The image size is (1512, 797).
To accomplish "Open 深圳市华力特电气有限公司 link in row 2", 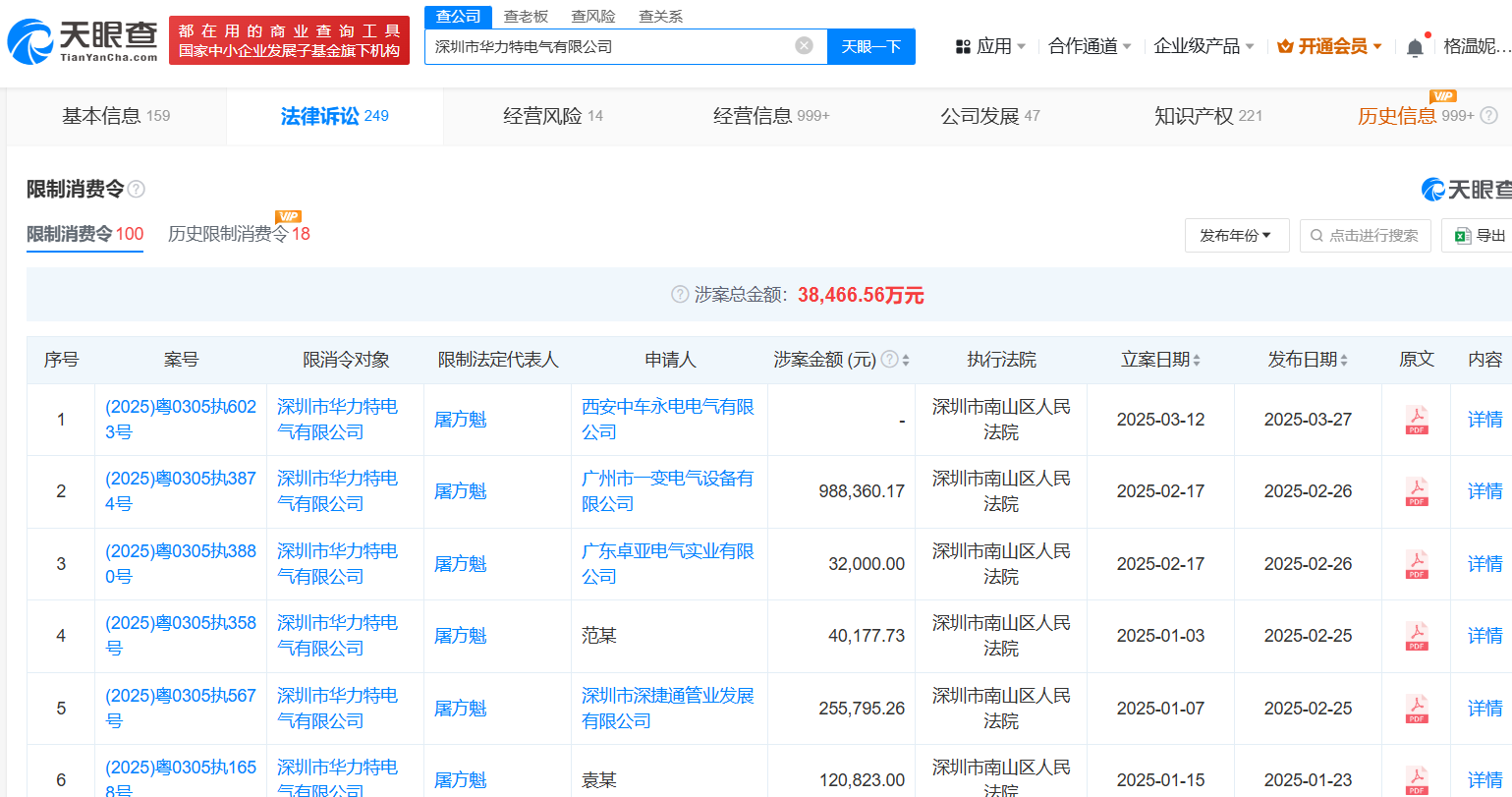I will (x=338, y=491).
